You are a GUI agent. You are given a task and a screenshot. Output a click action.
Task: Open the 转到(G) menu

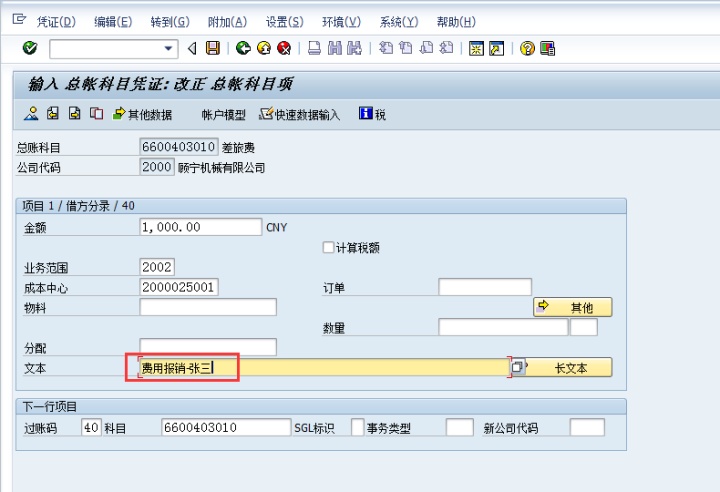170,22
